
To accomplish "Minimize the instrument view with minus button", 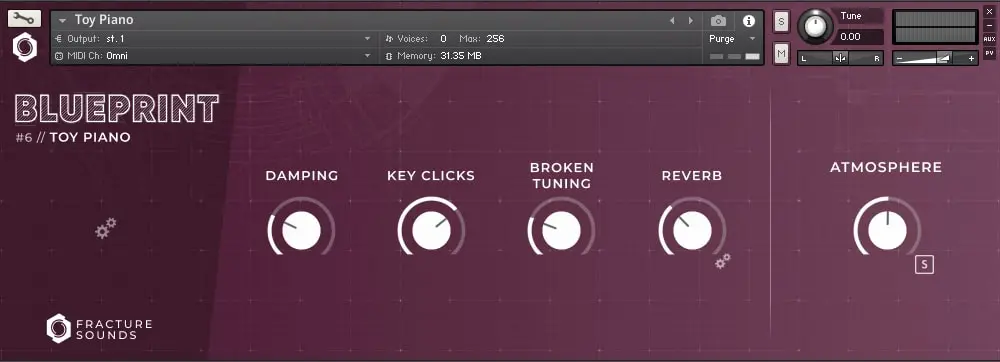I will pyautogui.click(x=989, y=25).
